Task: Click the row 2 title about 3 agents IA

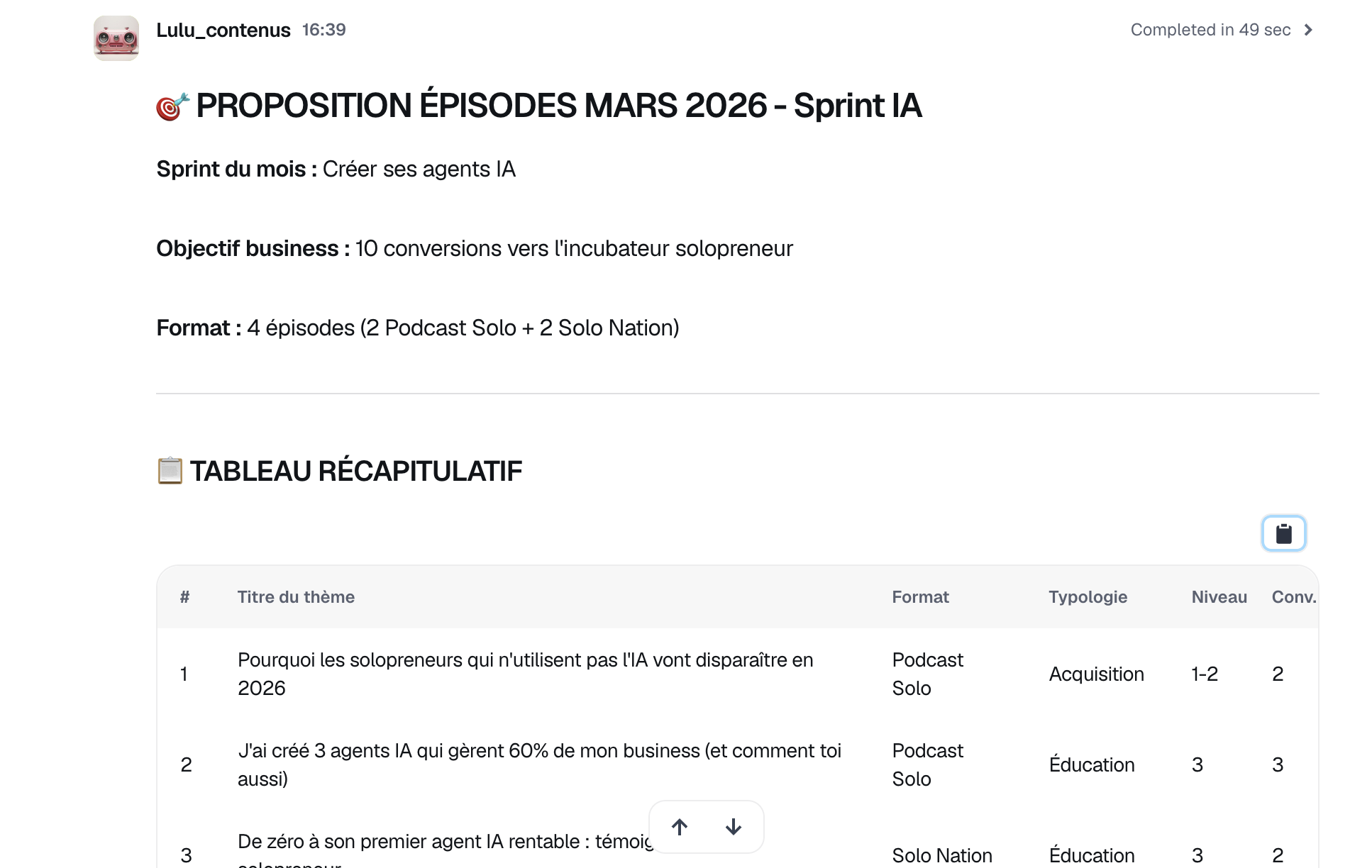Action: pos(539,764)
